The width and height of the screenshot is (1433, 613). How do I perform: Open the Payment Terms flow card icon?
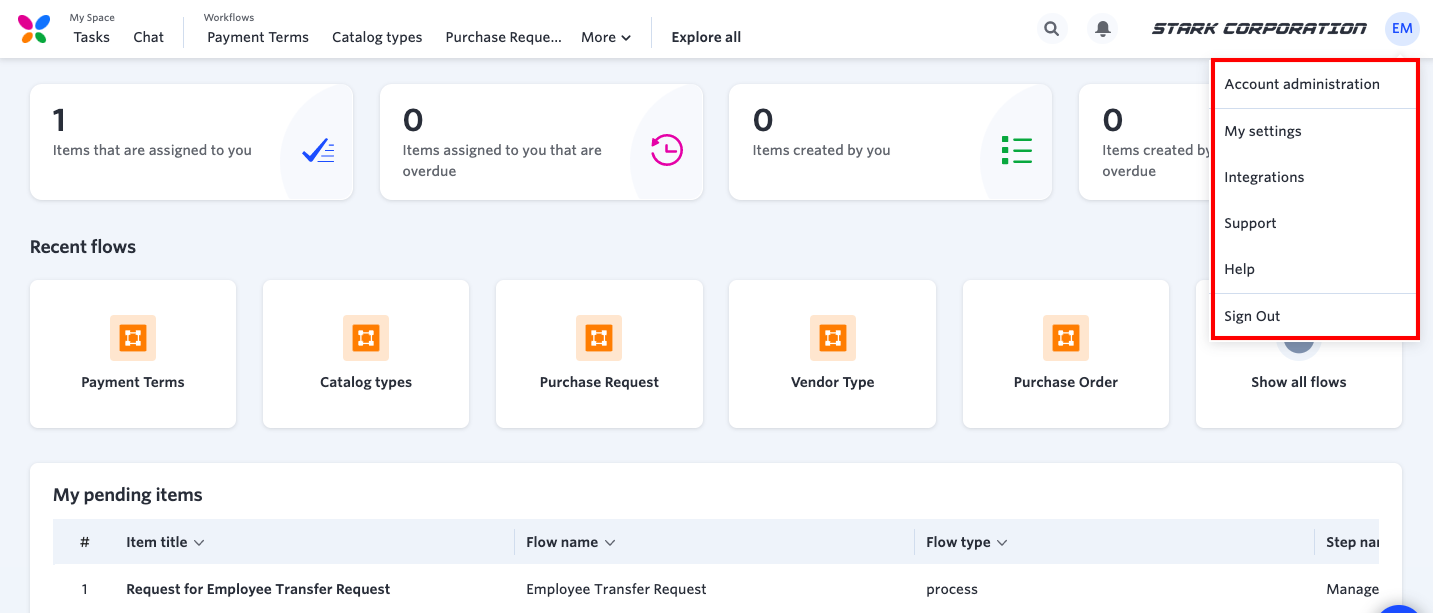(133, 338)
